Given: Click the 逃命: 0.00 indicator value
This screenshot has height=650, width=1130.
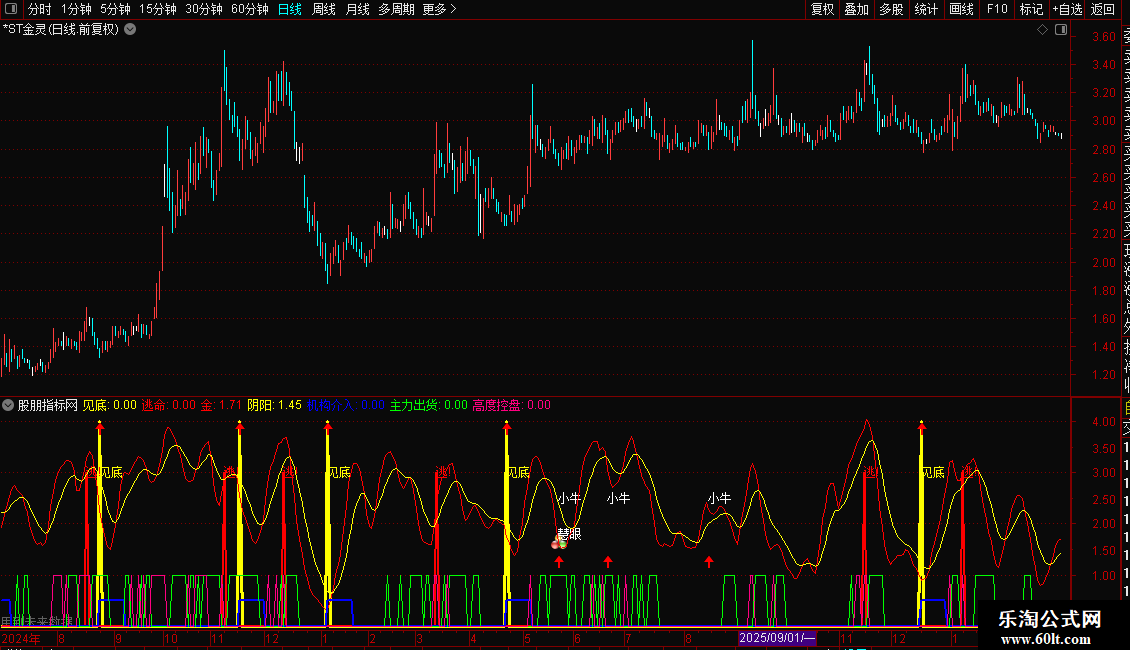Looking at the screenshot, I should [x=169, y=405].
